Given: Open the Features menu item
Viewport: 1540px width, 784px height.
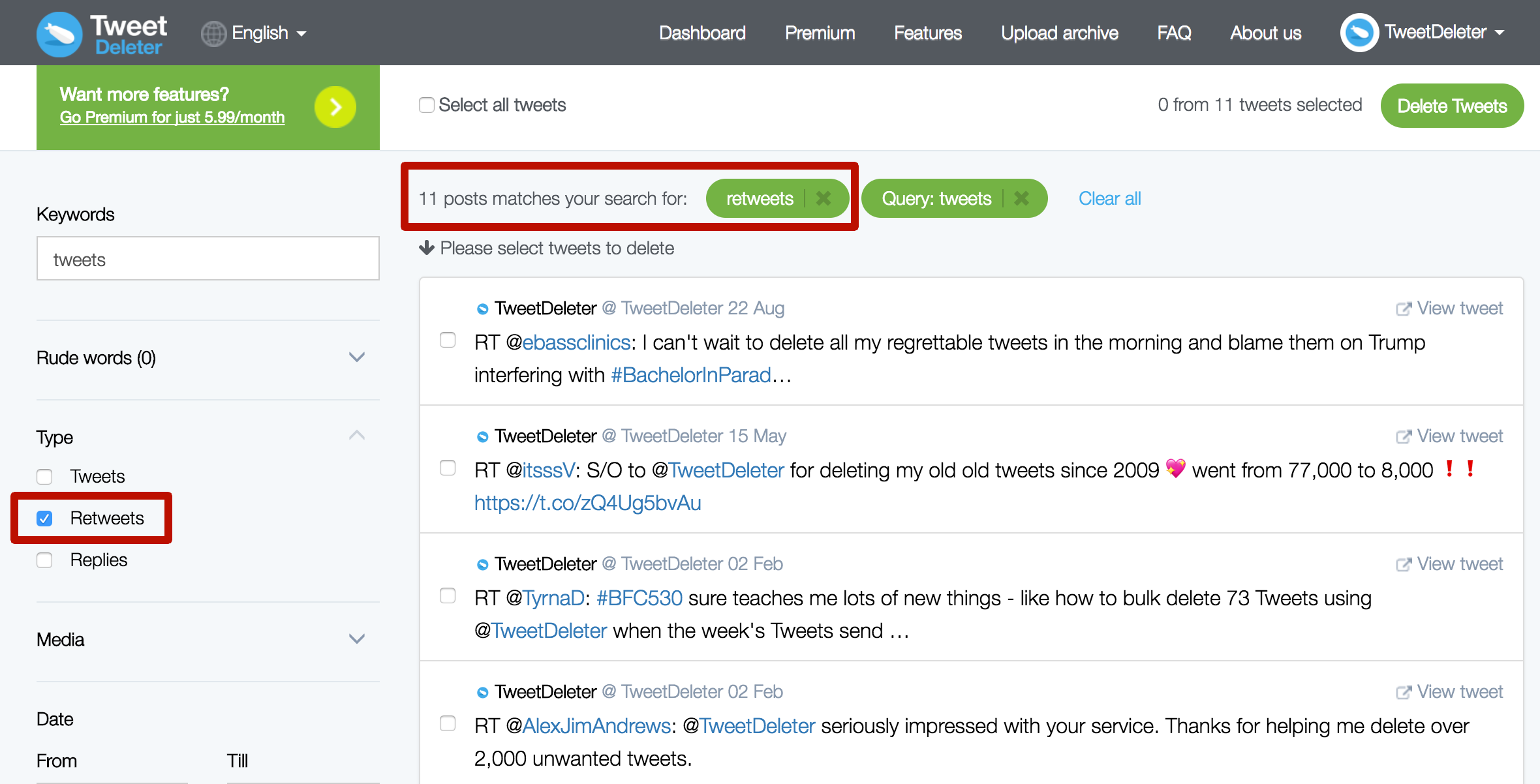Looking at the screenshot, I should click(x=929, y=32).
